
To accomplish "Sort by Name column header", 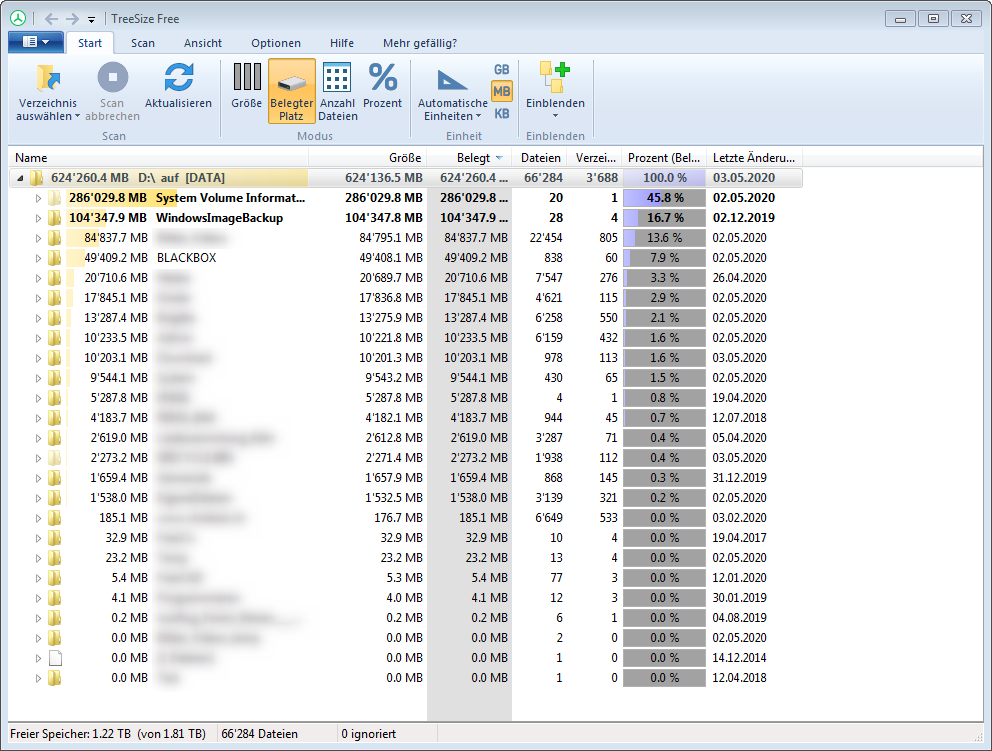I will 159,158.
